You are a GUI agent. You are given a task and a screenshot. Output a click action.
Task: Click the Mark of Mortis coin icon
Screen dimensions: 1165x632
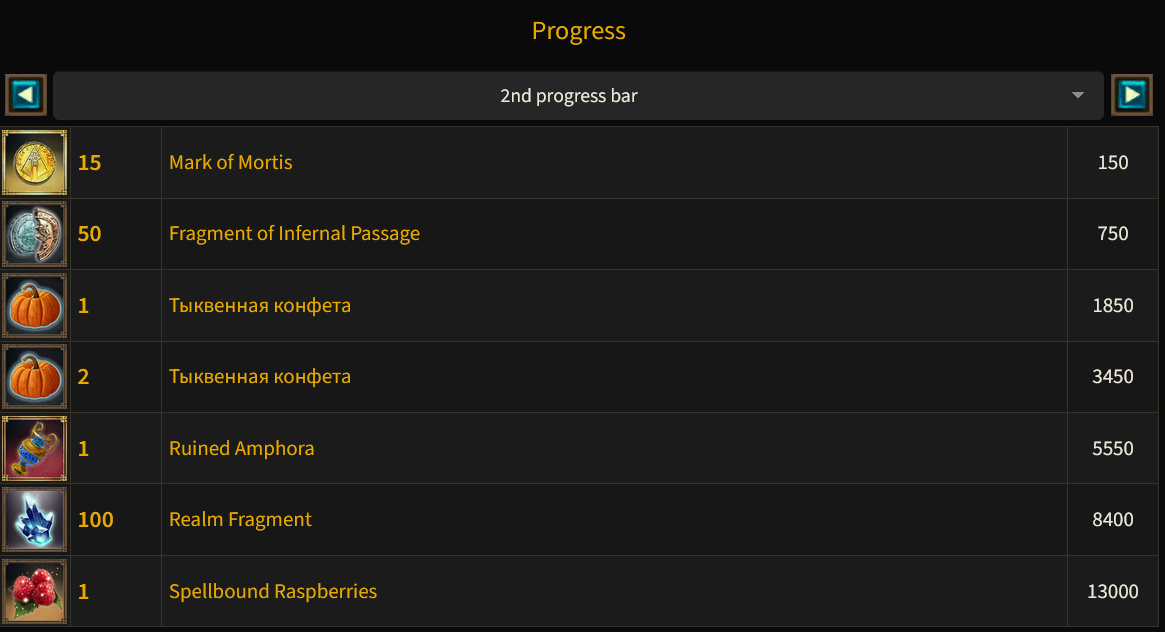pos(35,162)
